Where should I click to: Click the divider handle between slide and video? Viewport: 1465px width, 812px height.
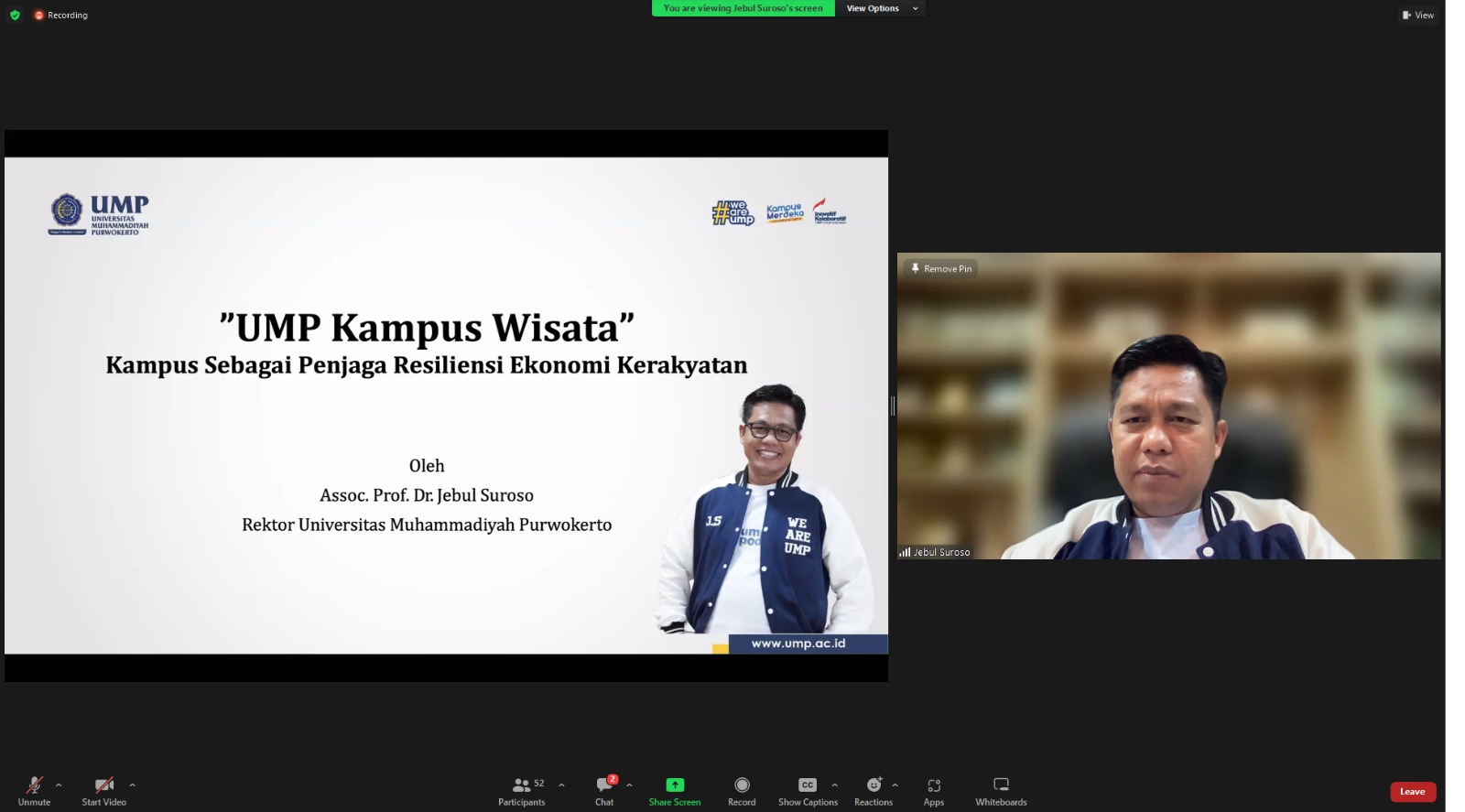[x=893, y=406]
